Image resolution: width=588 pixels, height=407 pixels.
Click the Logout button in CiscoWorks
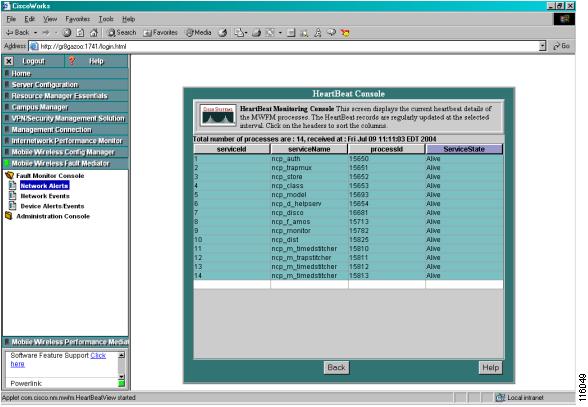(33, 61)
